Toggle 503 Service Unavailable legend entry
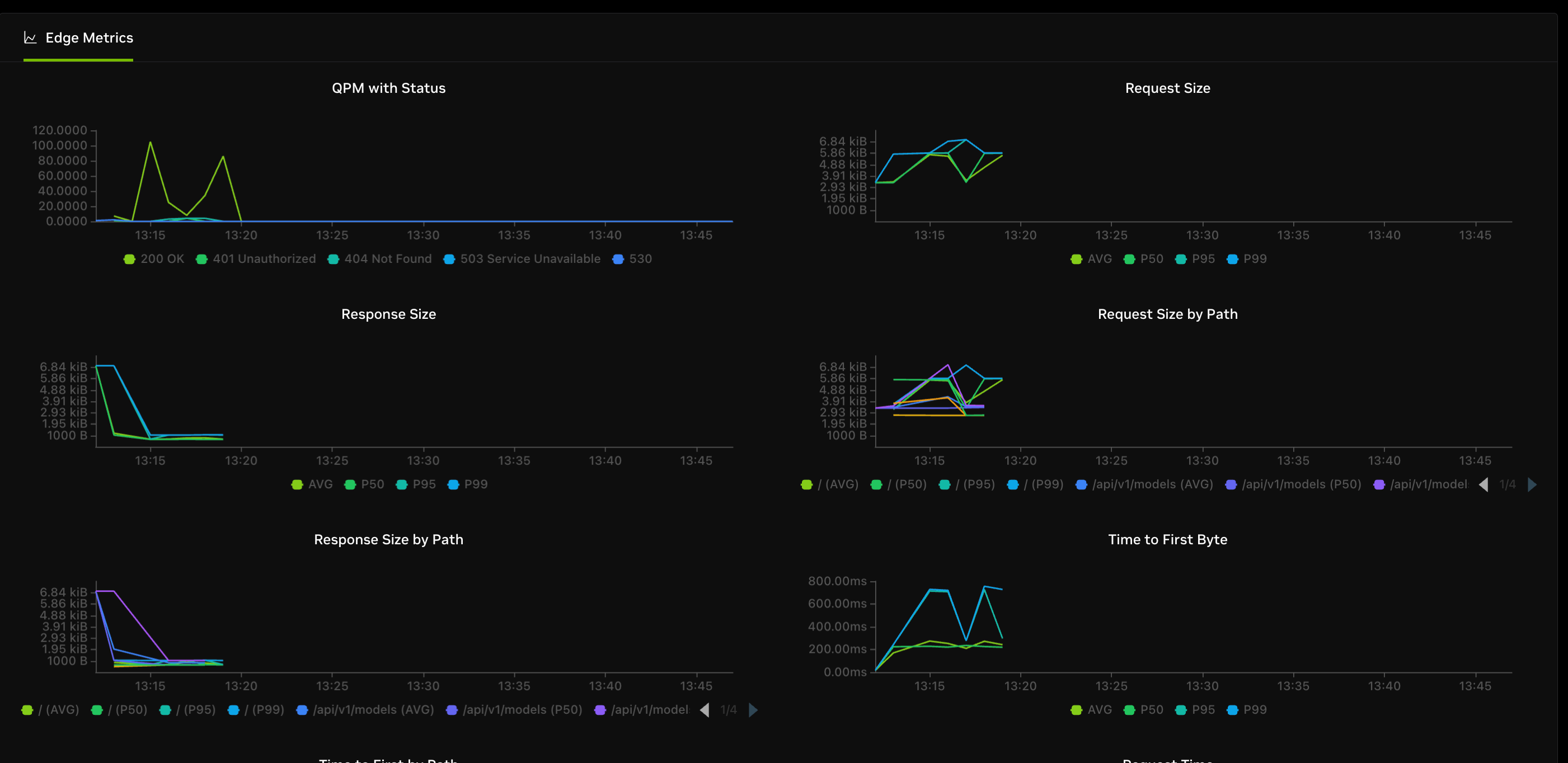The width and height of the screenshot is (1568, 763). point(522,258)
